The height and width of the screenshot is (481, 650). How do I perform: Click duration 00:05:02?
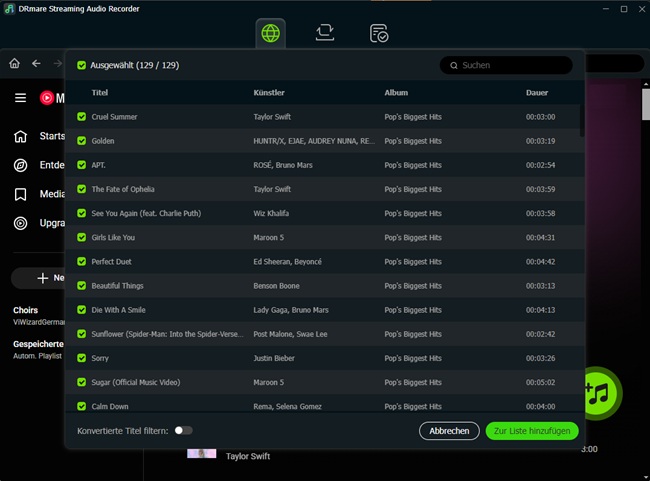click(x=540, y=382)
